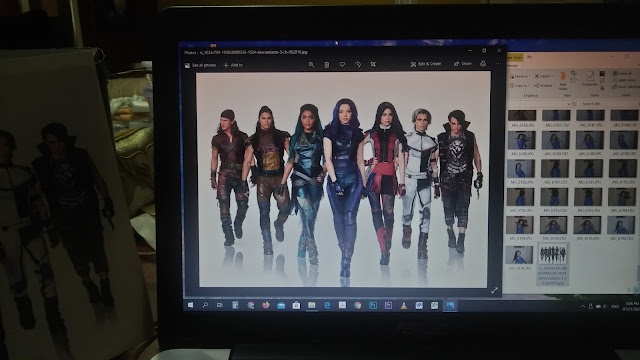Open the See more ellipsis menu
This screenshot has height=360, width=640.
coord(498,63)
